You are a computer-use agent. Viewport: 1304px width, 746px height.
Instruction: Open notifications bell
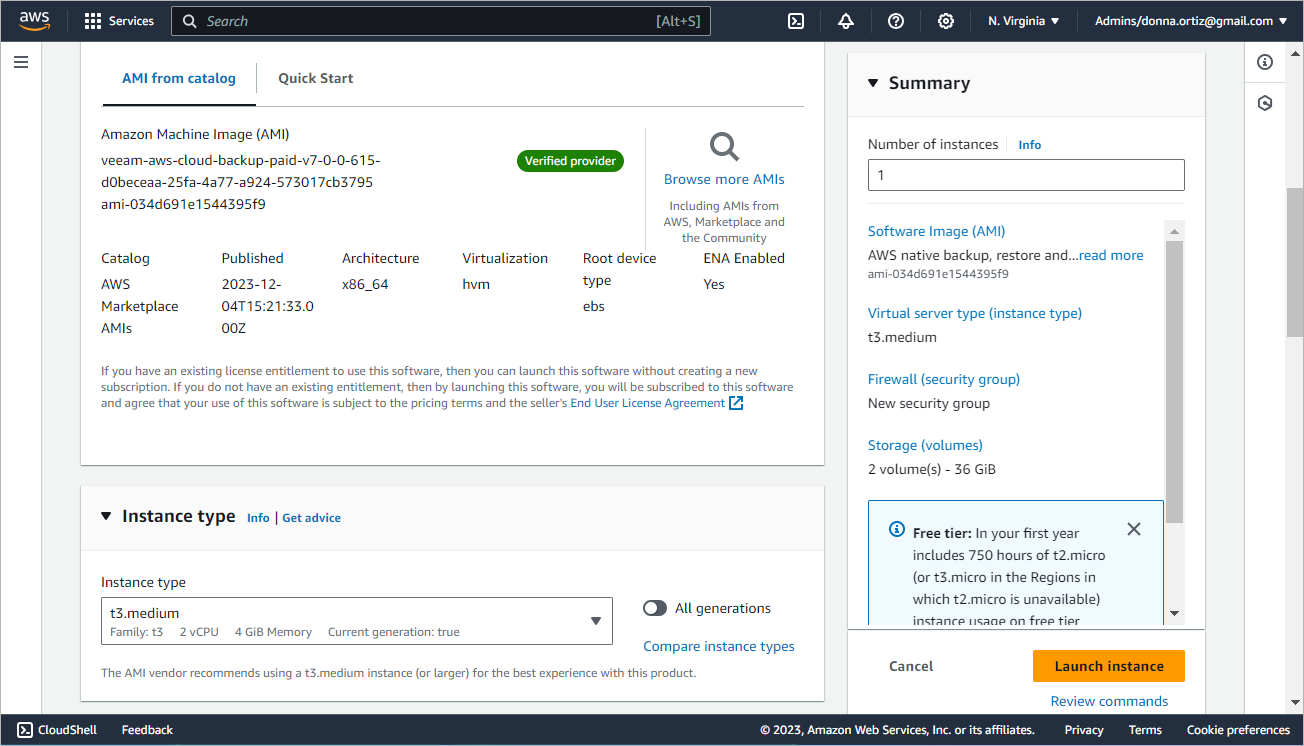pyautogui.click(x=846, y=21)
